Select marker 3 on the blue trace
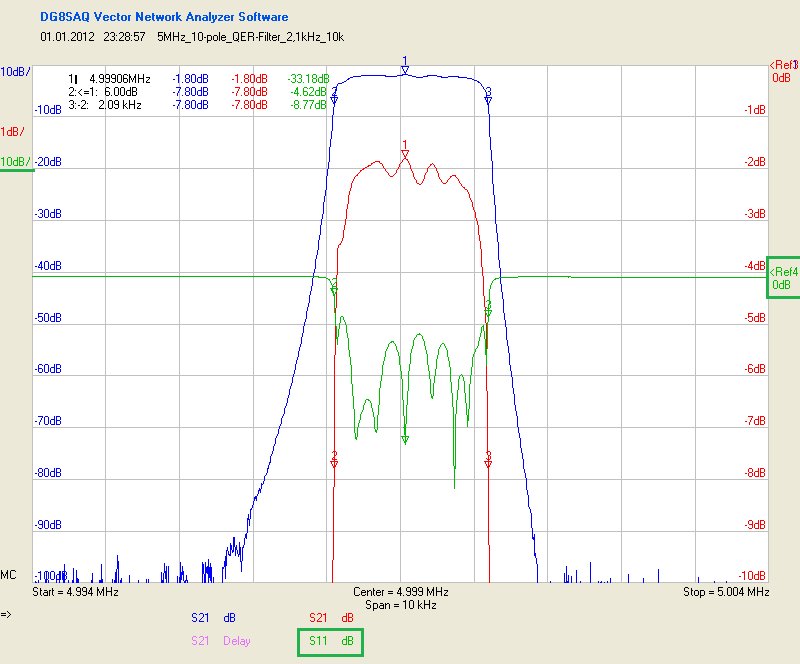Viewport: 800px width, 664px height. pyautogui.click(x=488, y=99)
